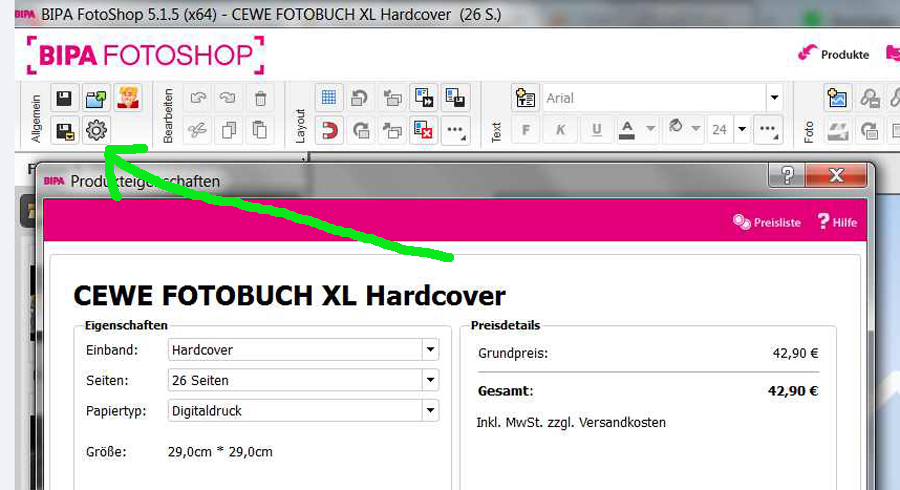Open the Produkte menu
Viewport: 900px width, 490px height.
pyautogui.click(x=833, y=54)
